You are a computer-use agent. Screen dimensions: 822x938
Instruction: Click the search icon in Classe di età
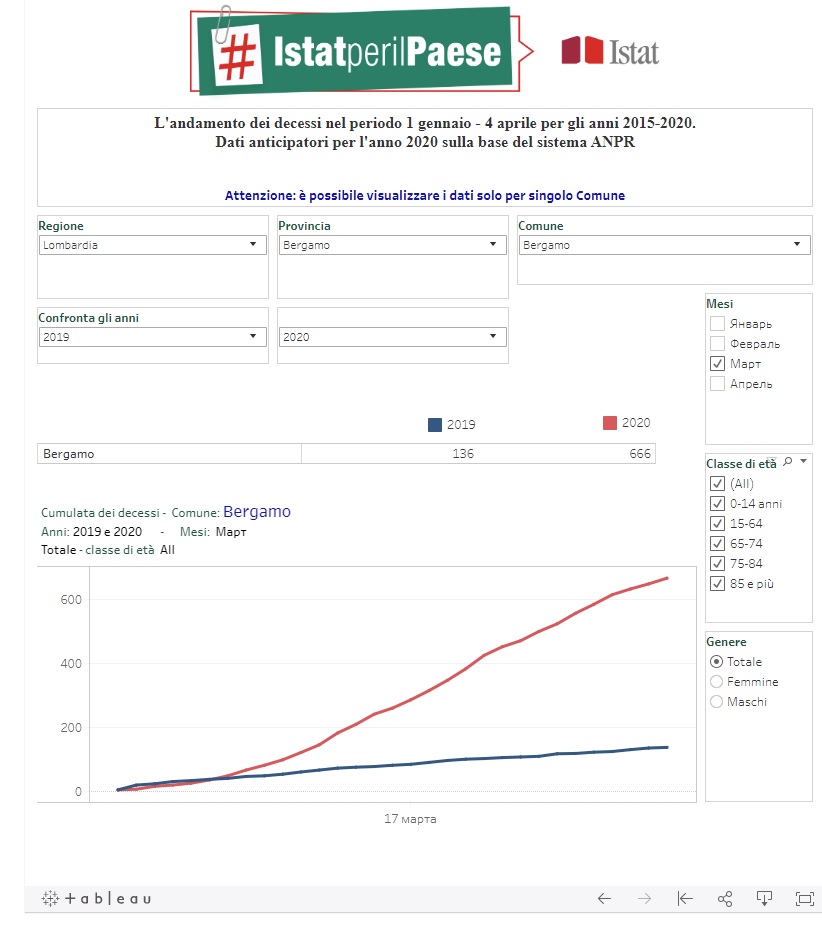(x=788, y=461)
